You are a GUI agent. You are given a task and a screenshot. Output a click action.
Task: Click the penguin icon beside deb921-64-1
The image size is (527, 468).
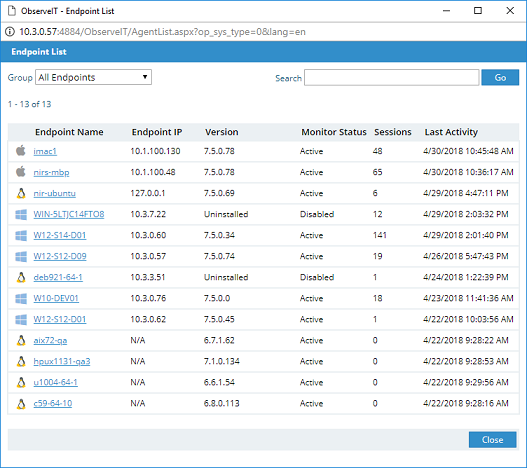(x=21, y=277)
